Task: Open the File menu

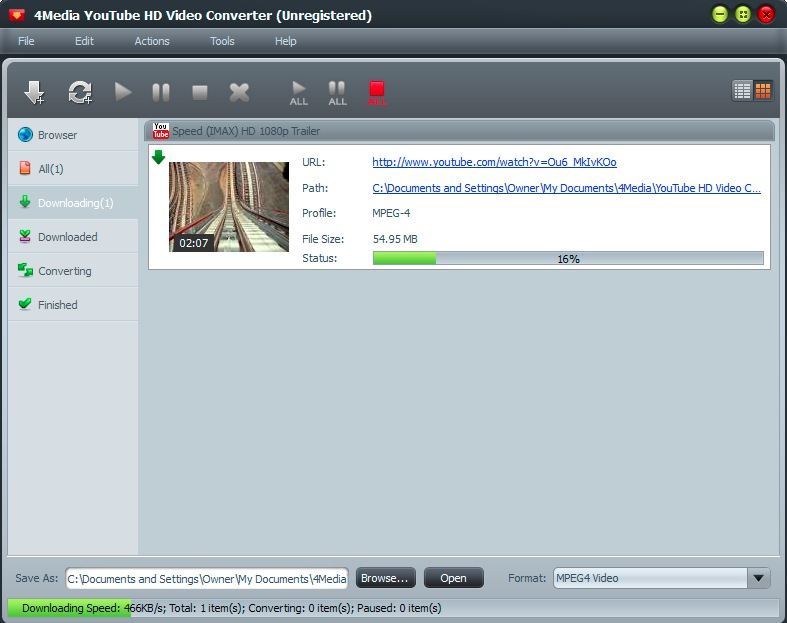Action: [x=26, y=41]
